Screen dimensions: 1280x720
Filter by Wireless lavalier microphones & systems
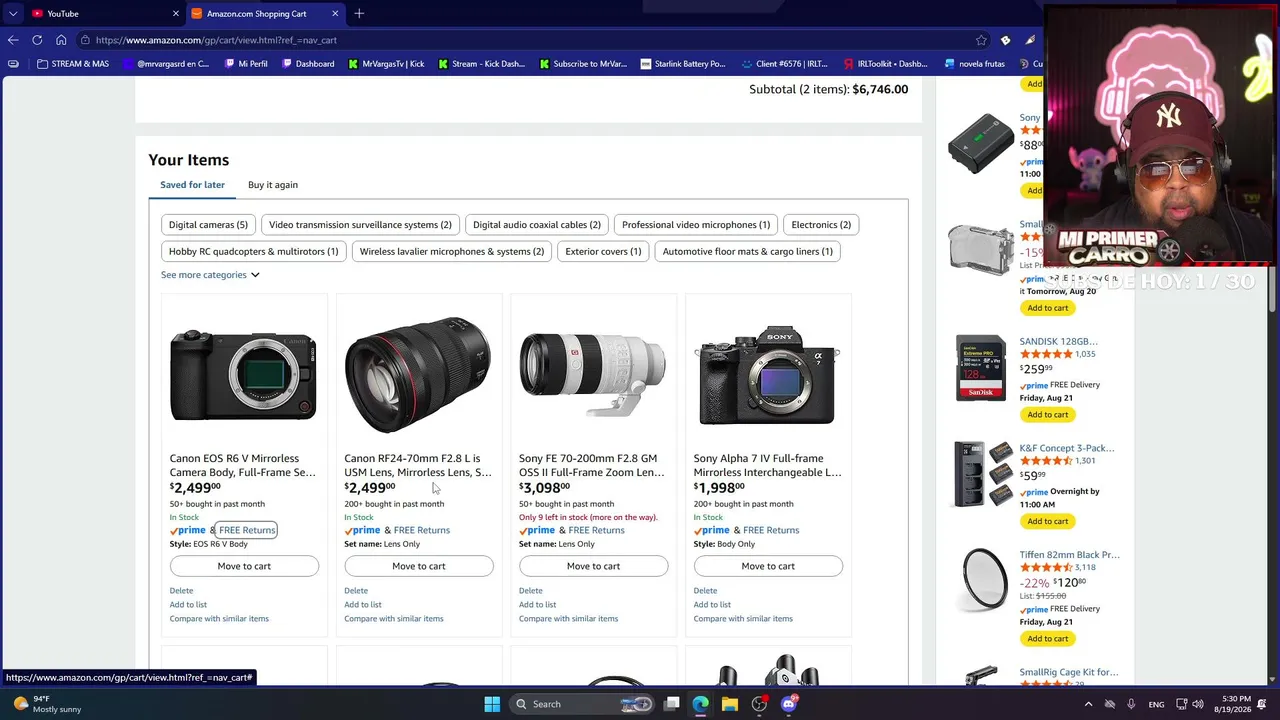(x=452, y=252)
